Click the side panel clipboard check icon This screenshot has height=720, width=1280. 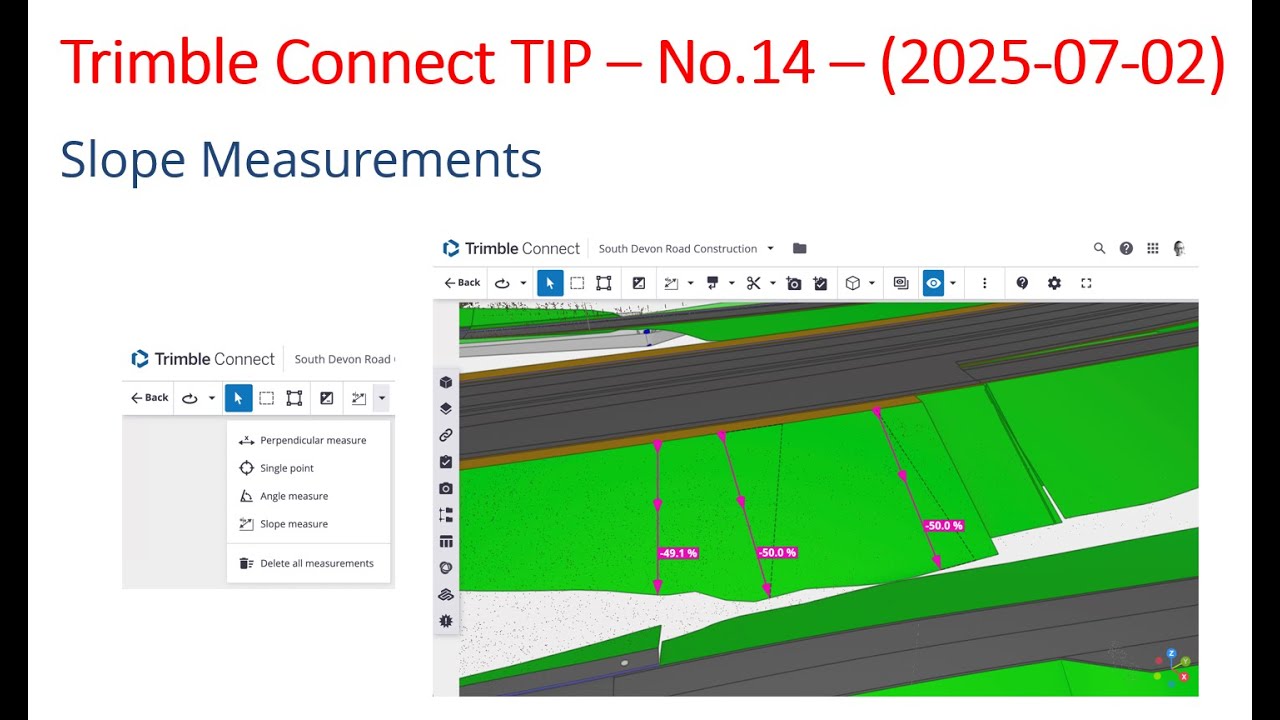pos(446,462)
